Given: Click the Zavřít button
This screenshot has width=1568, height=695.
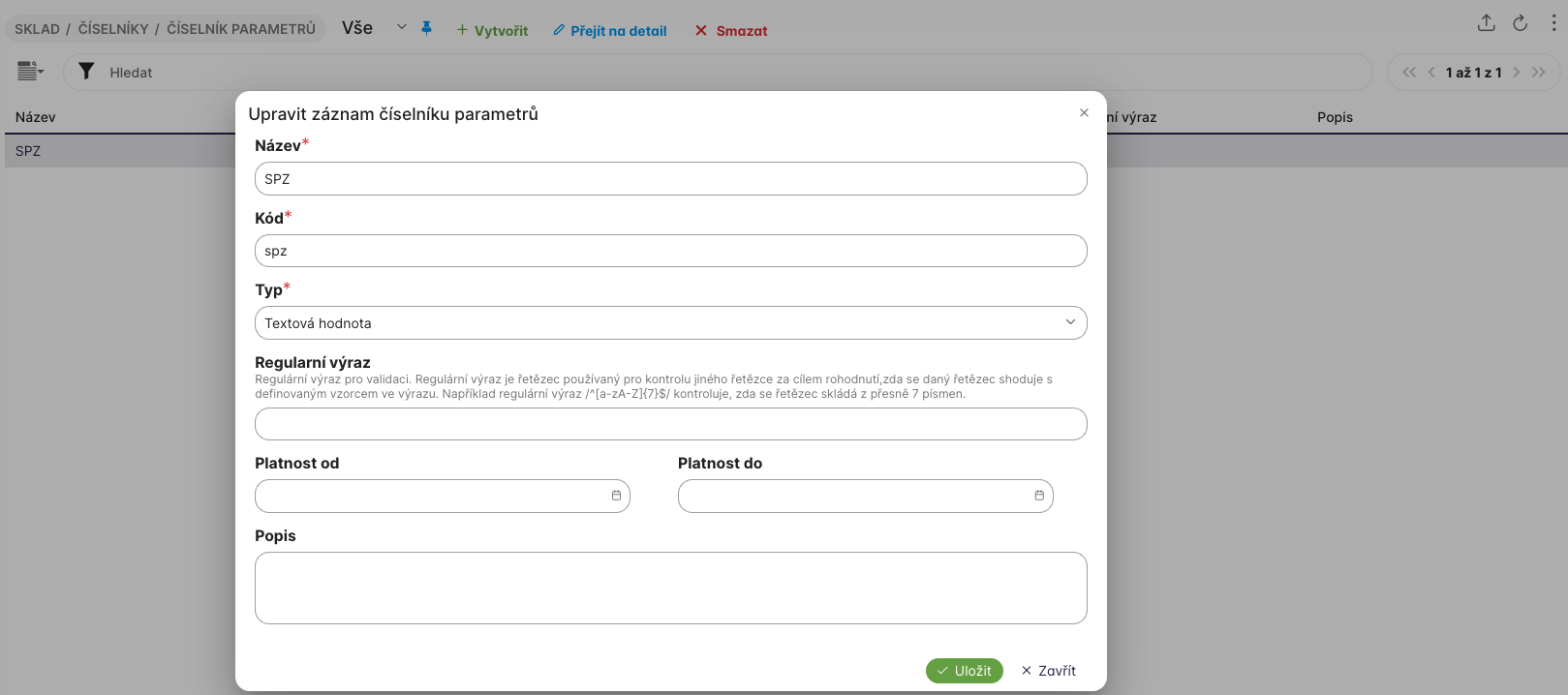Looking at the screenshot, I should coord(1049,671).
